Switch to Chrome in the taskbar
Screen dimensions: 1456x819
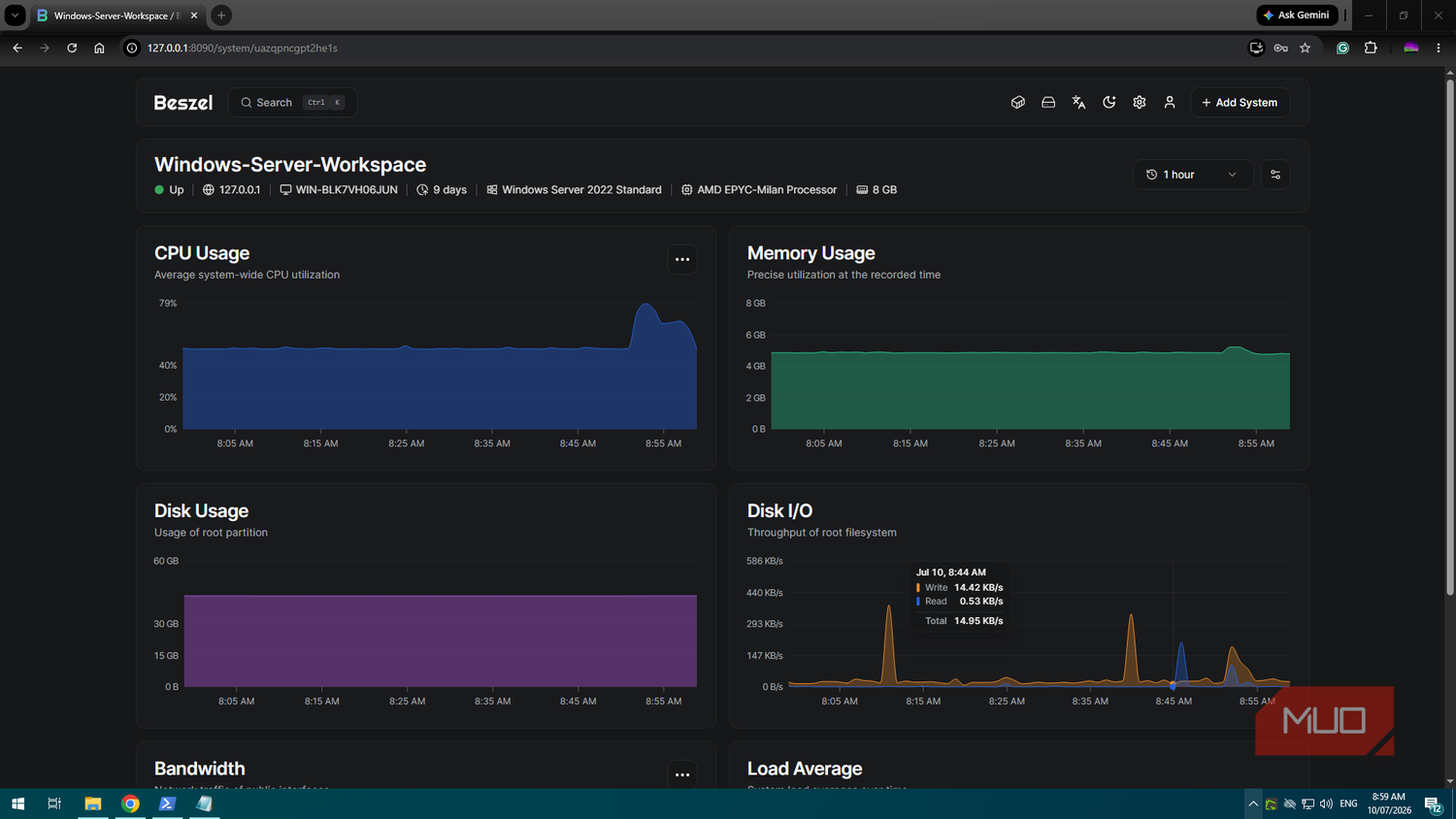tap(130, 803)
